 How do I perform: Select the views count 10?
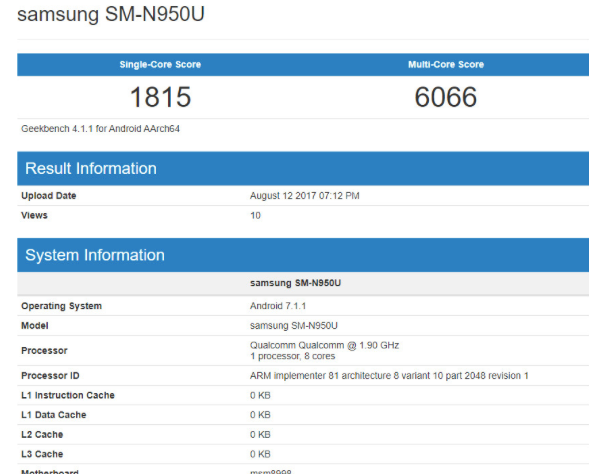[x=255, y=215]
